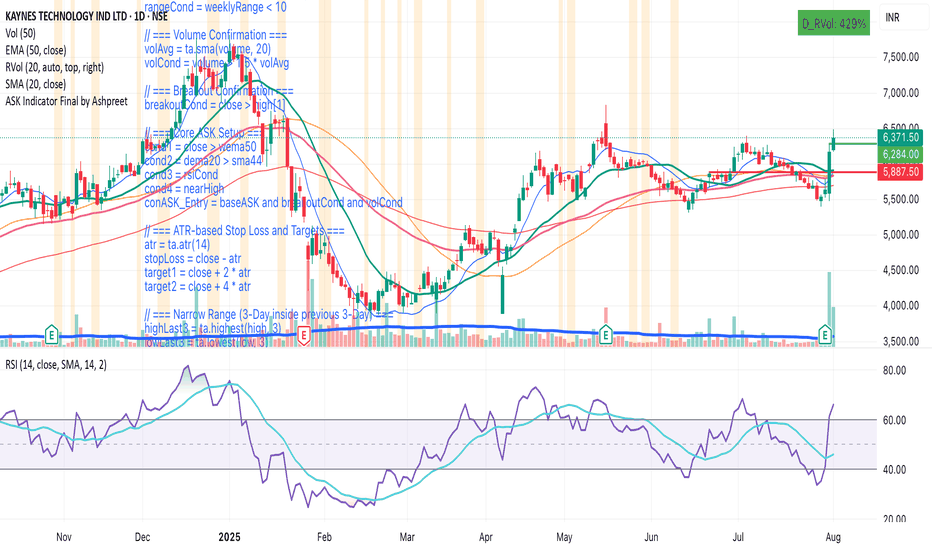Image resolution: width=932 pixels, height=550 pixels.
Task: Select the Vol (50) indicator legend
Action: pos(21,33)
